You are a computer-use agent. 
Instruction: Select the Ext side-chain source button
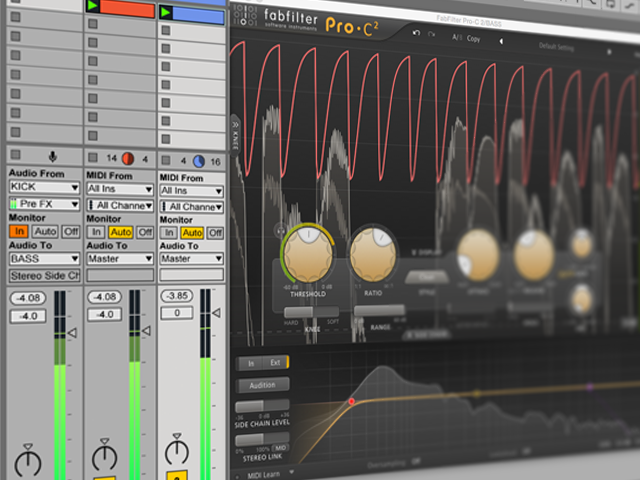tap(276, 362)
